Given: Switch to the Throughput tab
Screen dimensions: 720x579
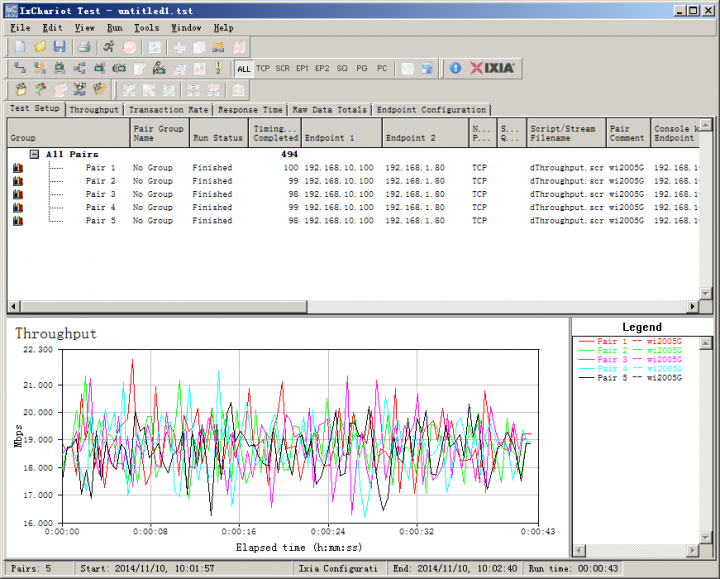Looking at the screenshot, I should [94, 110].
